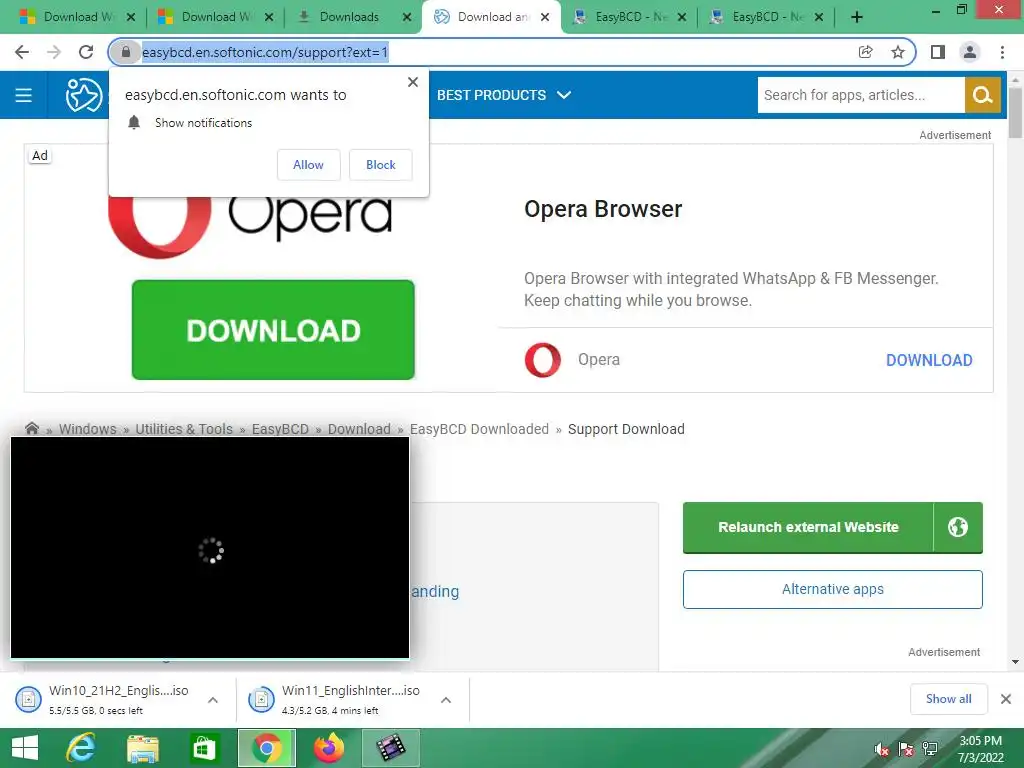Image resolution: width=1024 pixels, height=768 pixels.
Task: Click the orange search magnifier button
Action: pyautogui.click(x=982, y=95)
